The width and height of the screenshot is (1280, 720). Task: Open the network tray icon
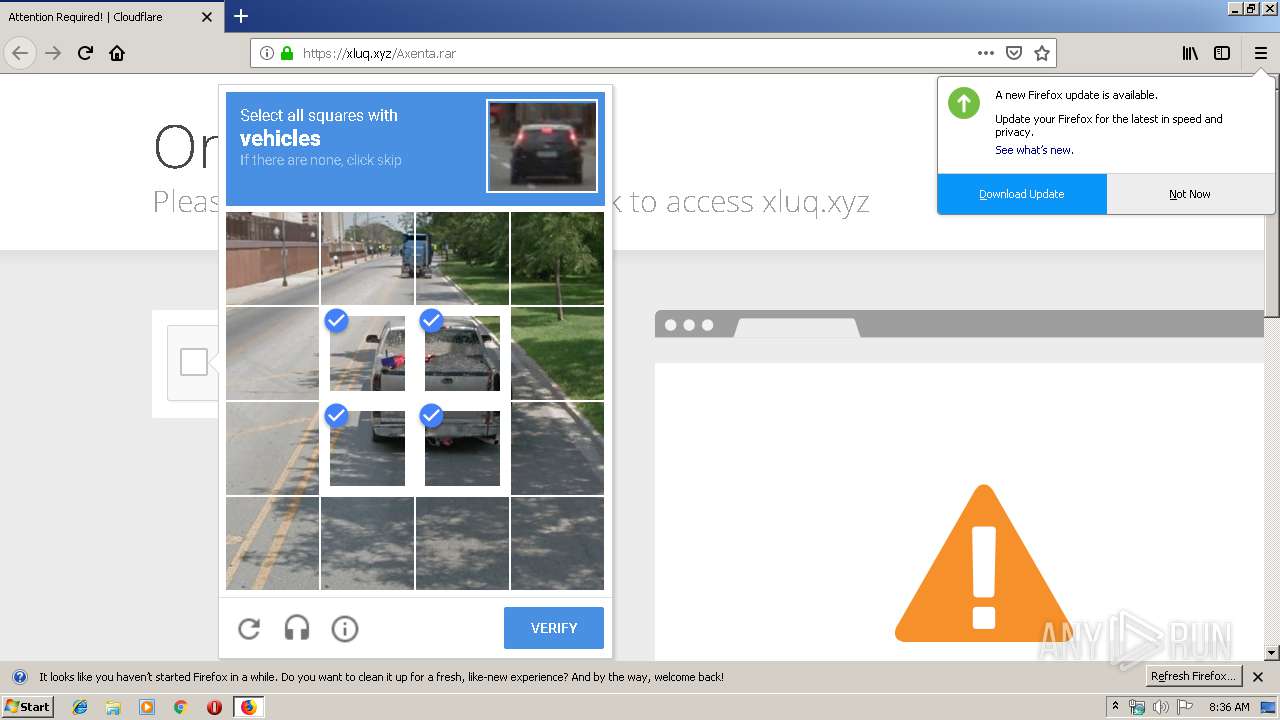click(1137, 707)
